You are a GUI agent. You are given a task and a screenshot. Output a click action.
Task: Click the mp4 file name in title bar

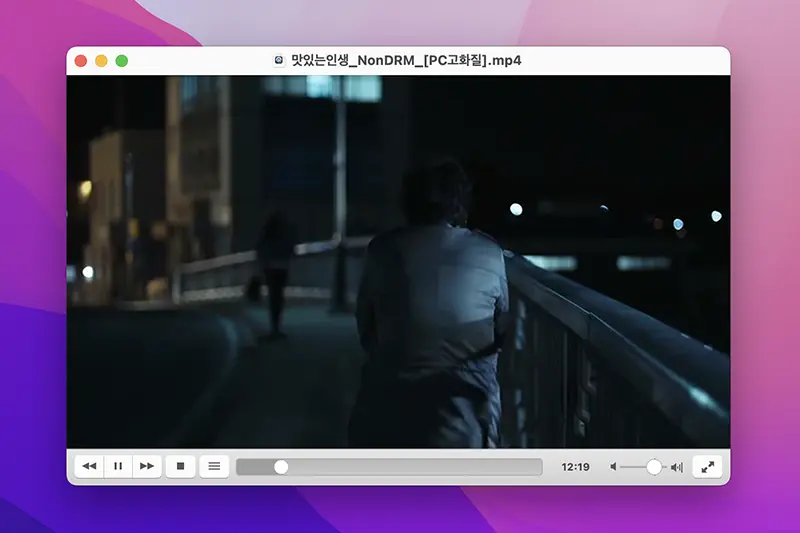click(x=405, y=61)
